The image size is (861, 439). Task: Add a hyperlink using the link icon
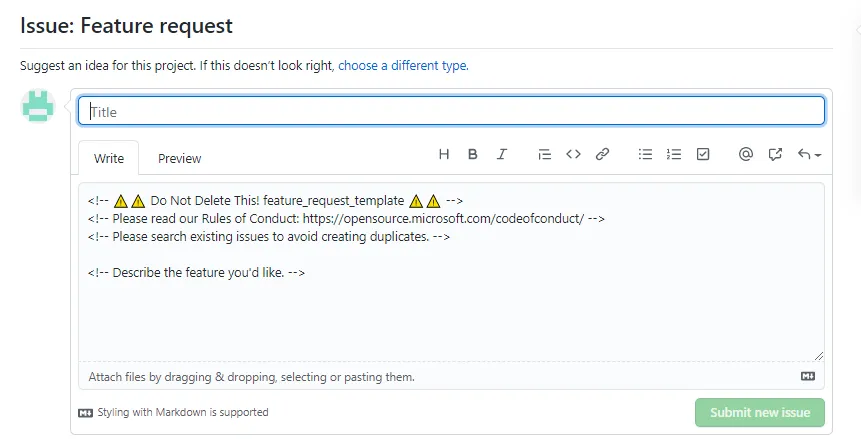coord(602,155)
